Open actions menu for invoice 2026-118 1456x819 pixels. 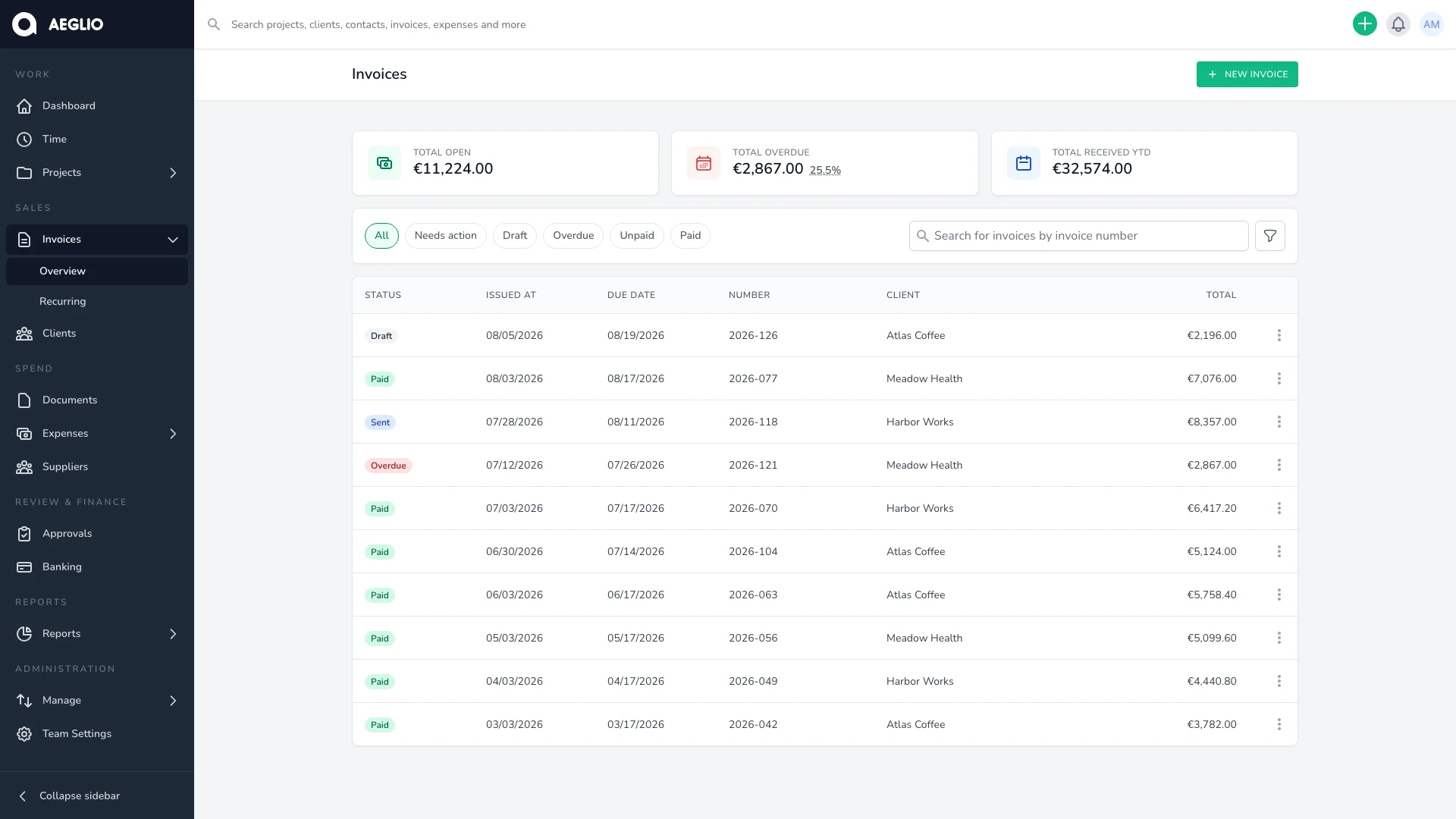(1279, 422)
